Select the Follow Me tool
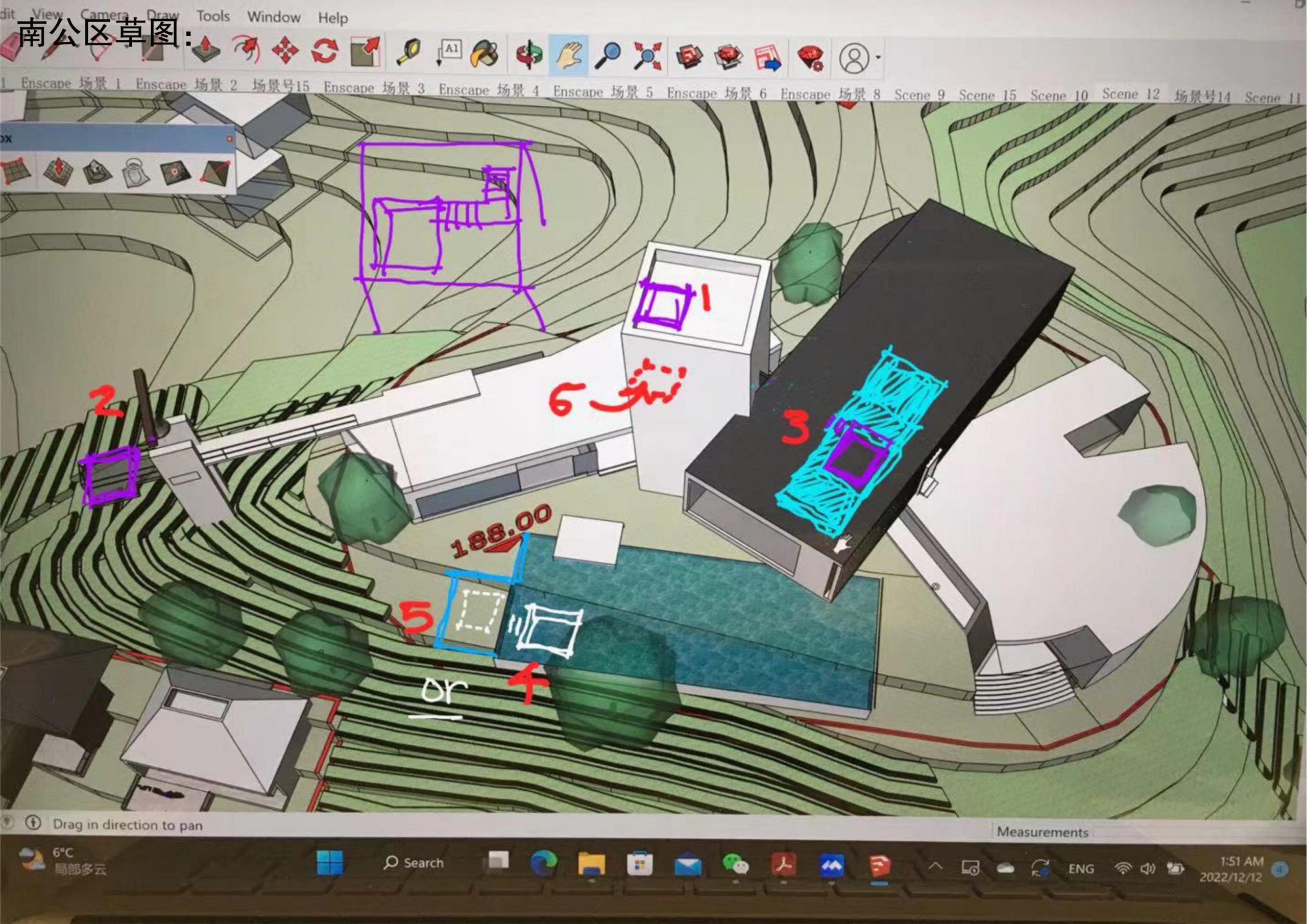The height and width of the screenshot is (924, 1307). (x=246, y=50)
